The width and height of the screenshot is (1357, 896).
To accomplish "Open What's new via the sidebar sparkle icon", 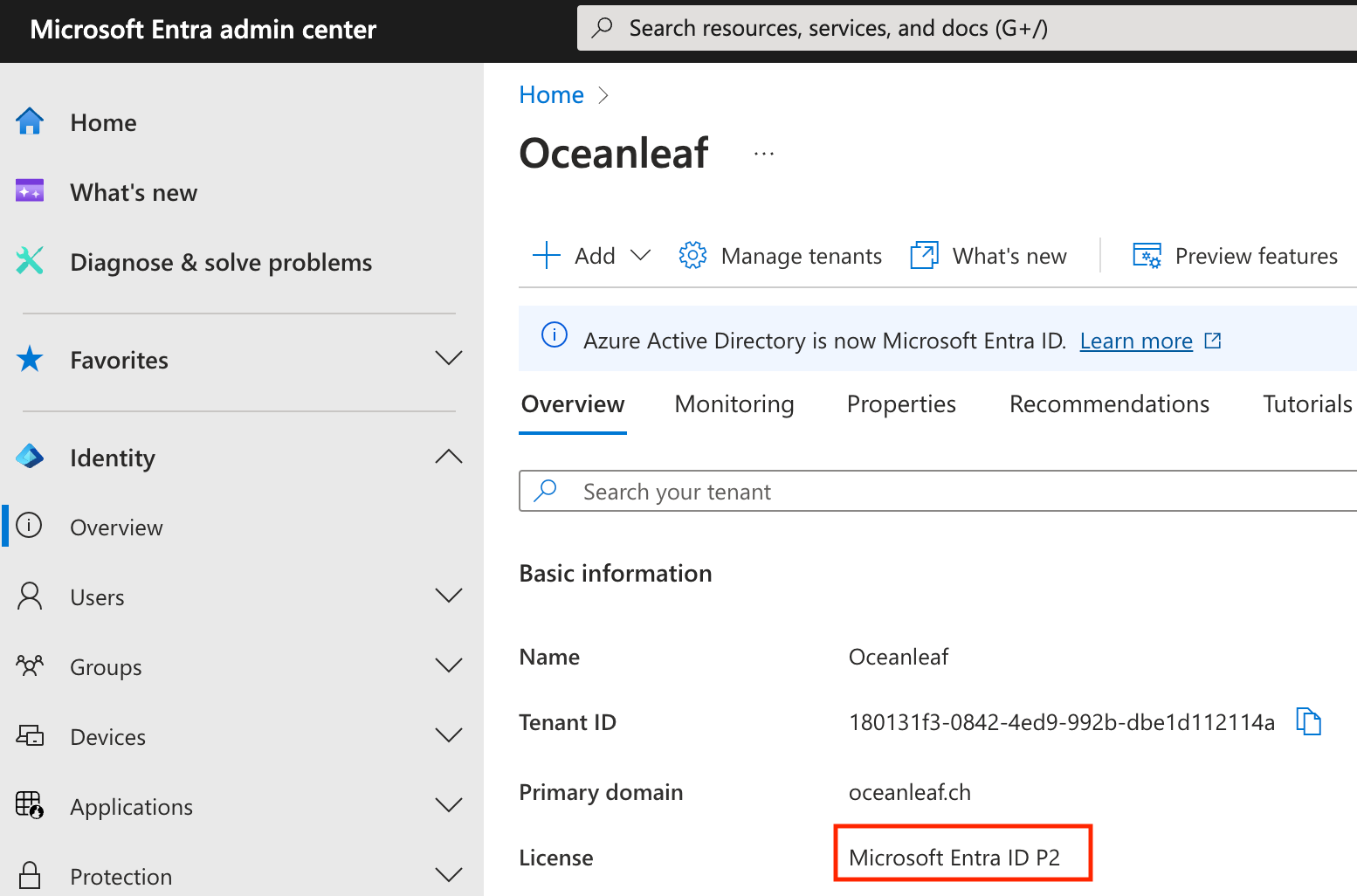I will pyautogui.click(x=30, y=191).
